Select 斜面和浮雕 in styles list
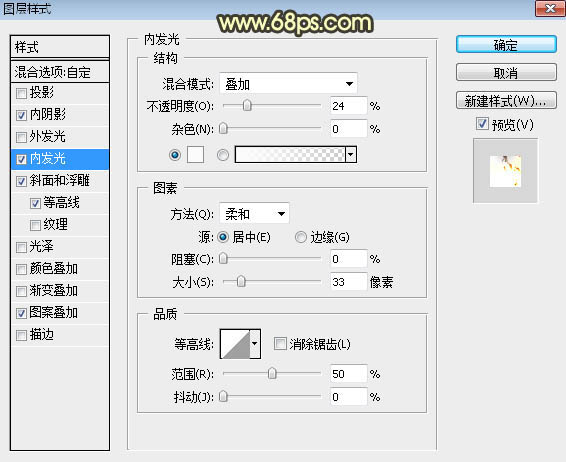 pos(60,181)
